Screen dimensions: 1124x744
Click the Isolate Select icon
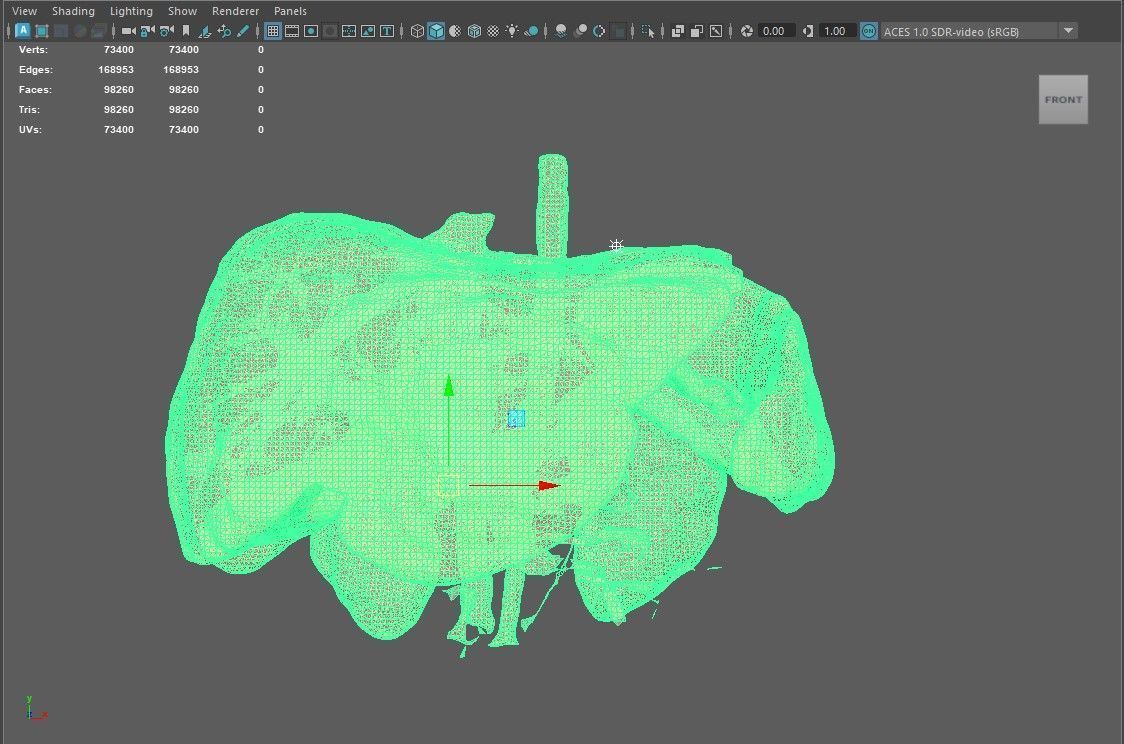click(x=648, y=31)
